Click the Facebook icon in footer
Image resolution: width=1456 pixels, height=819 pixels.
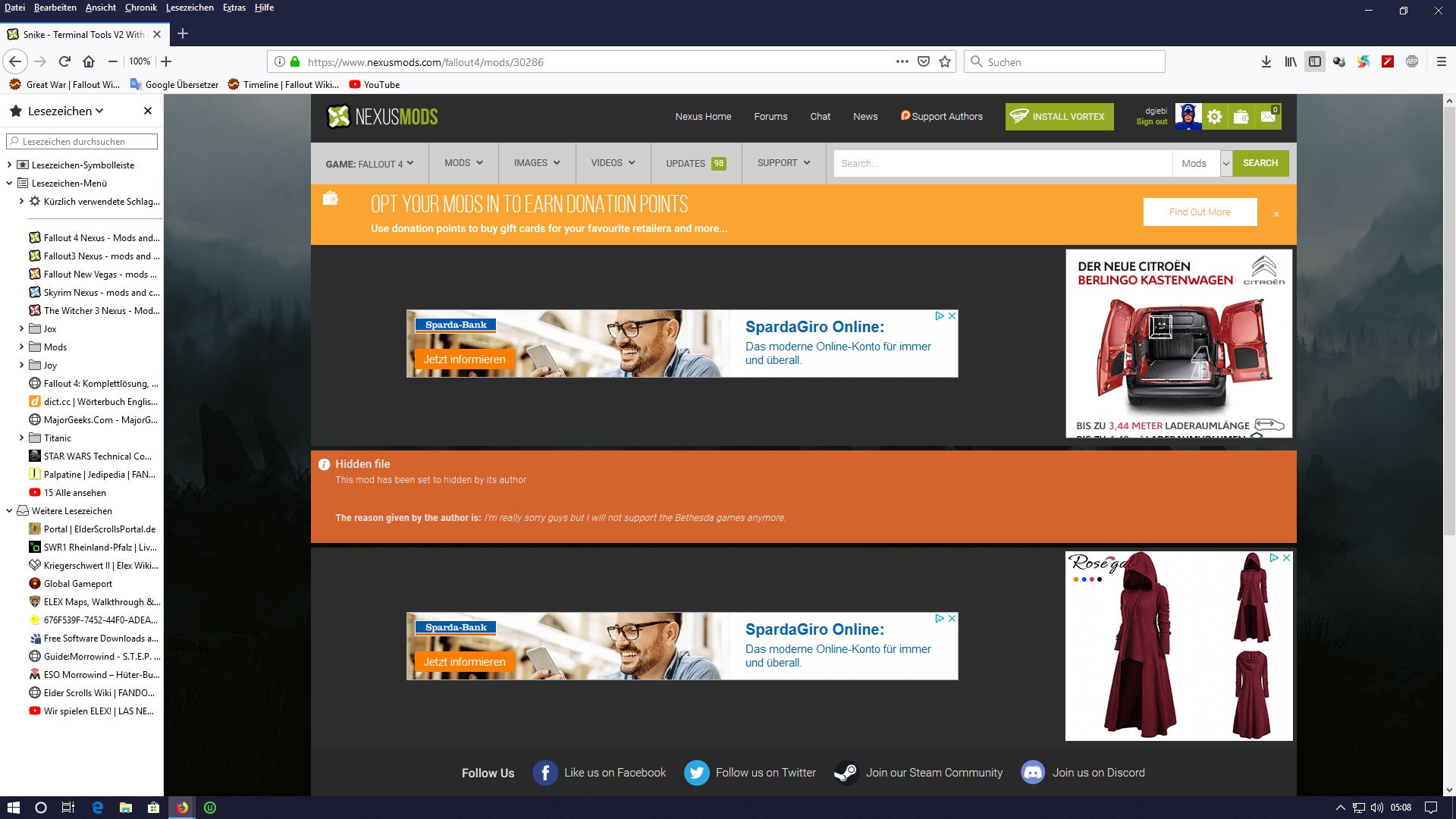[x=544, y=773]
